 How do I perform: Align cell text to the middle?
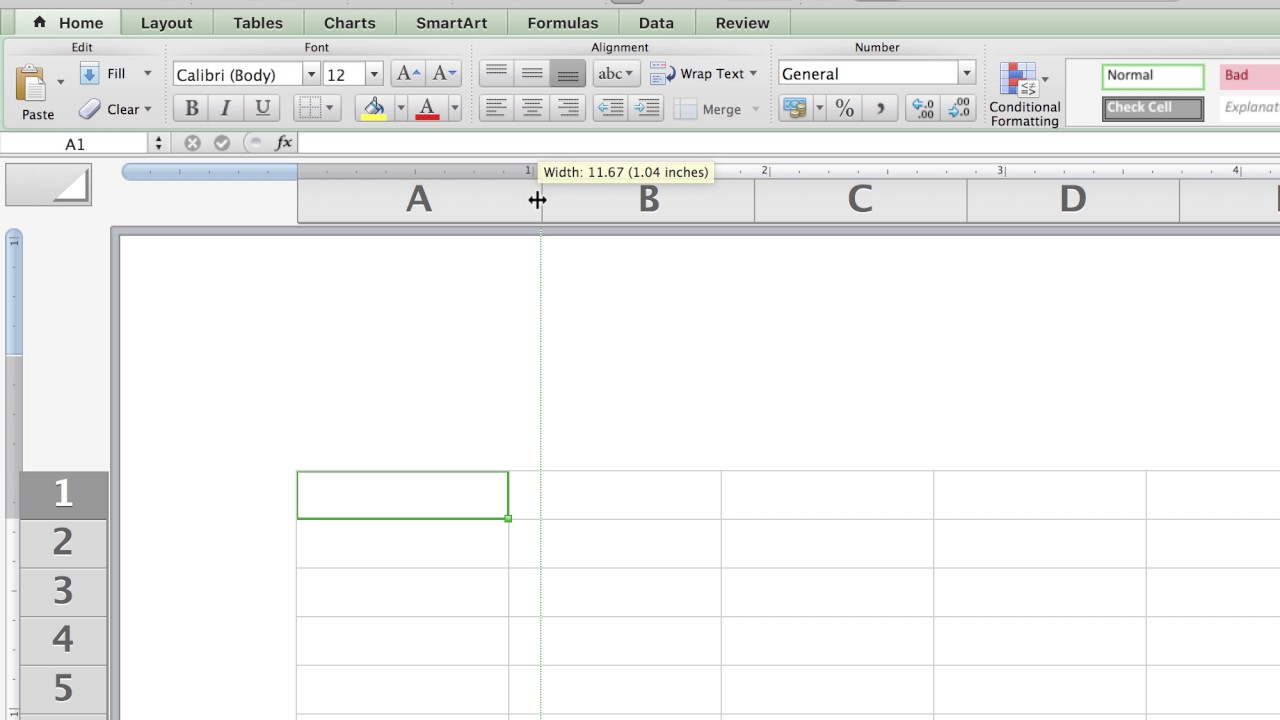(532, 73)
